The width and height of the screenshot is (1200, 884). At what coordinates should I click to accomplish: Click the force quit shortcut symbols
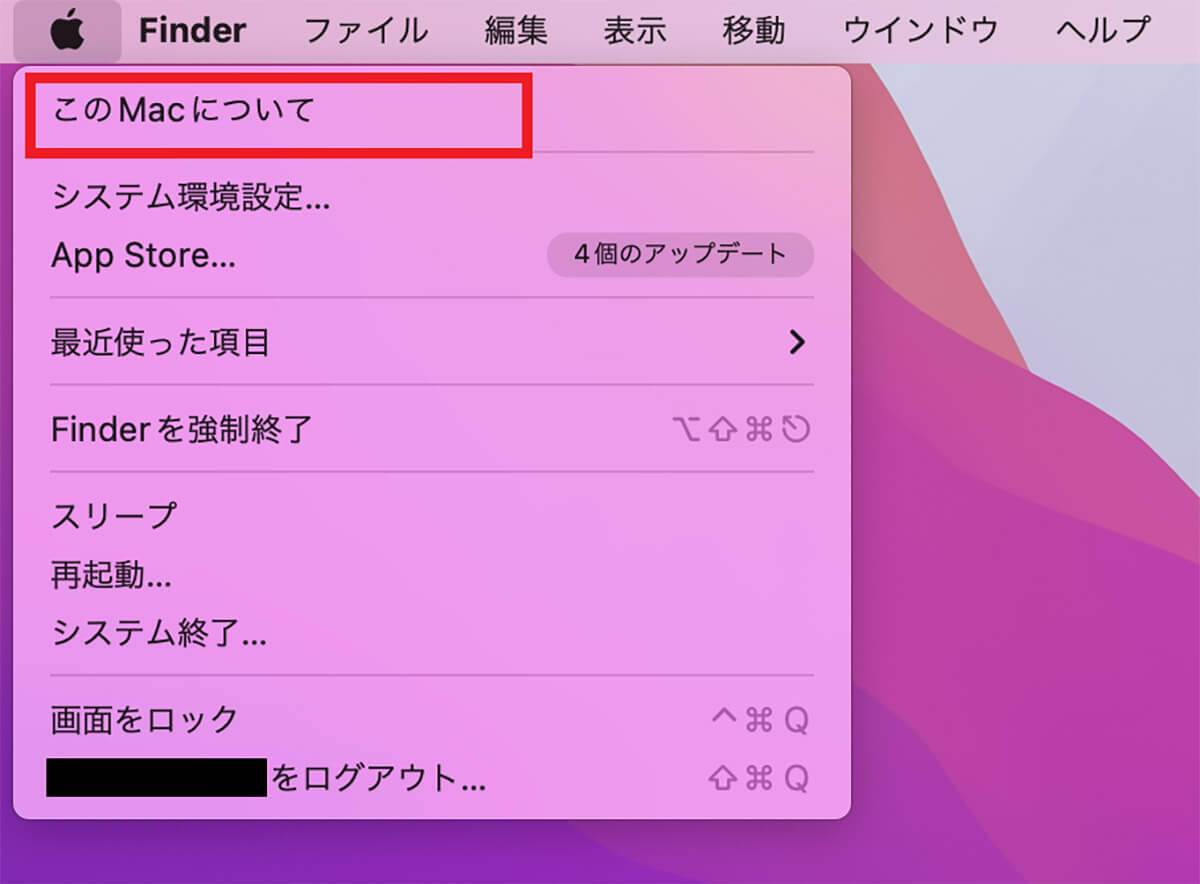point(741,430)
